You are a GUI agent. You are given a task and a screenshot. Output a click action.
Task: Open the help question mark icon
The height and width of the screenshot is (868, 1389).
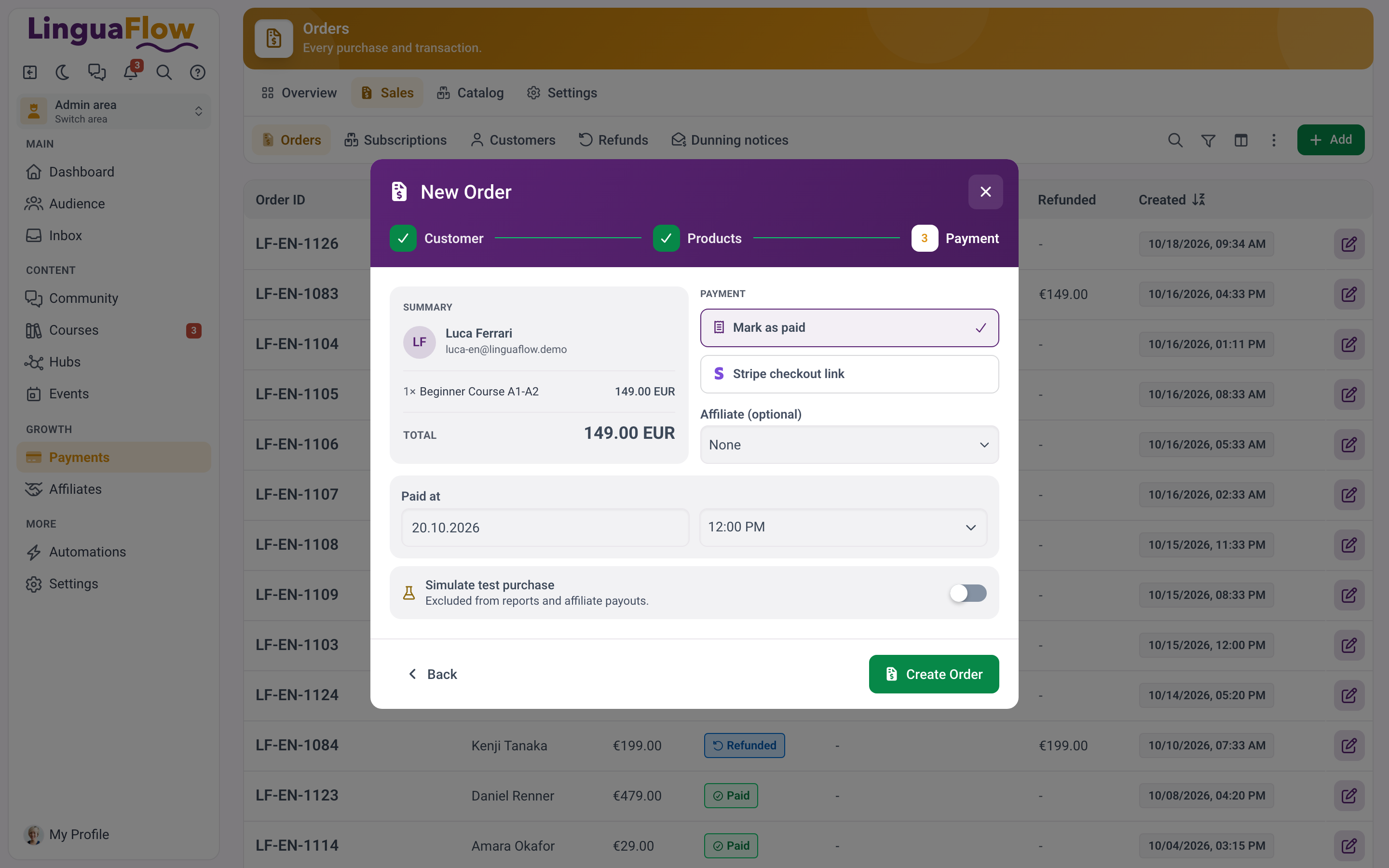pos(198,72)
